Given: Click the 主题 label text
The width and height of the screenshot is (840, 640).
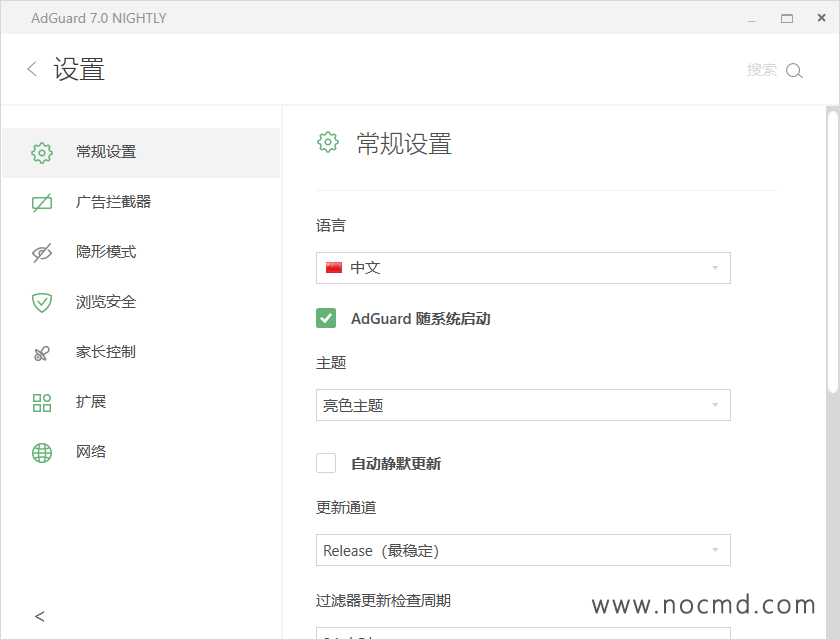Looking at the screenshot, I should point(331,363).
